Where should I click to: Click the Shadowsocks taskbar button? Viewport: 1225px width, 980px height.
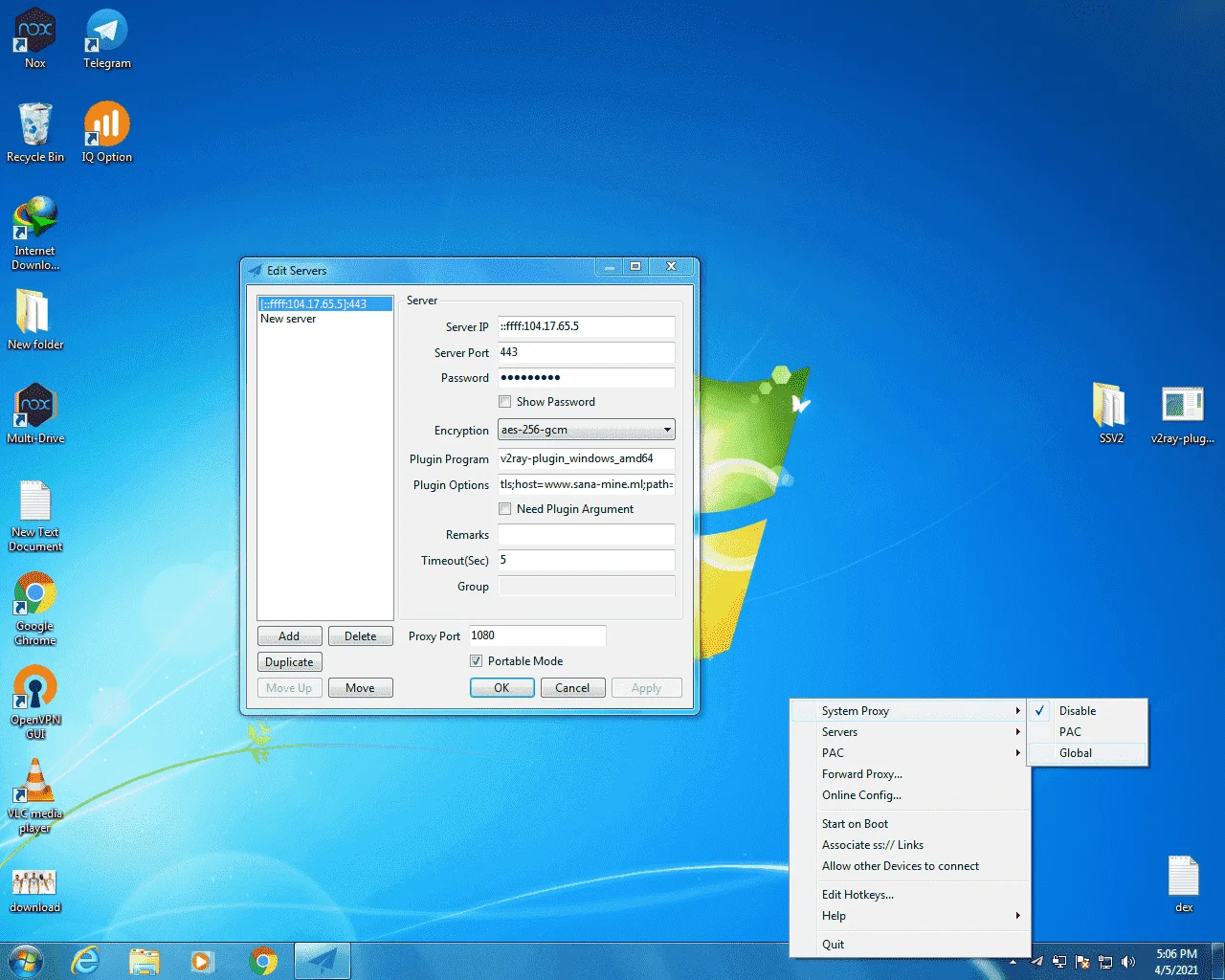323,961
